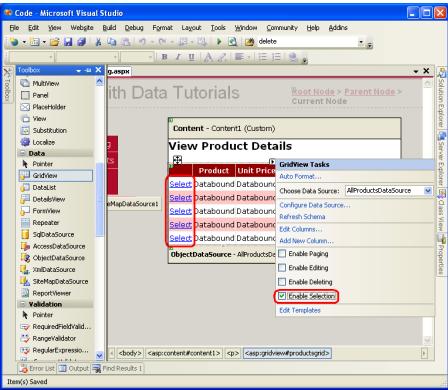Open the Build menu
The height and width of the screenshot is (390, 448).
tap(109, 28)
